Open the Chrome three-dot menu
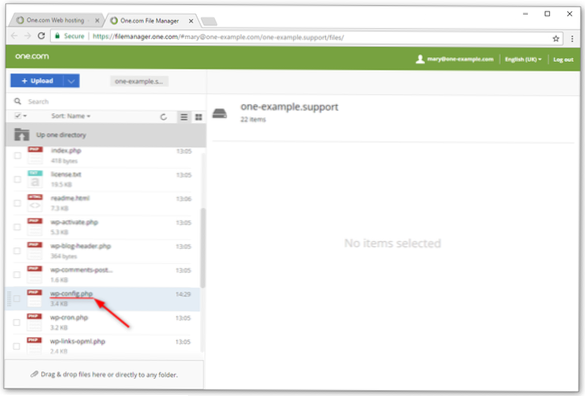 [x=572, y=38]
